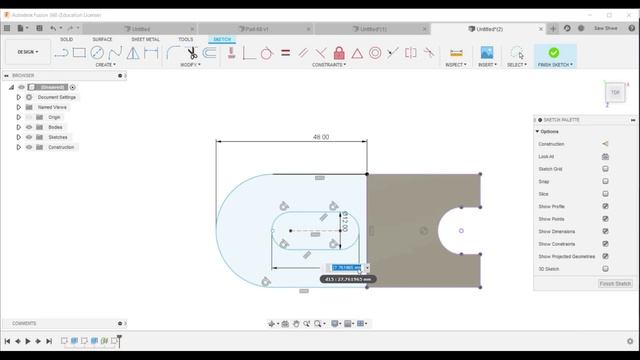Apply the Parallel constraint

[303, 53]
